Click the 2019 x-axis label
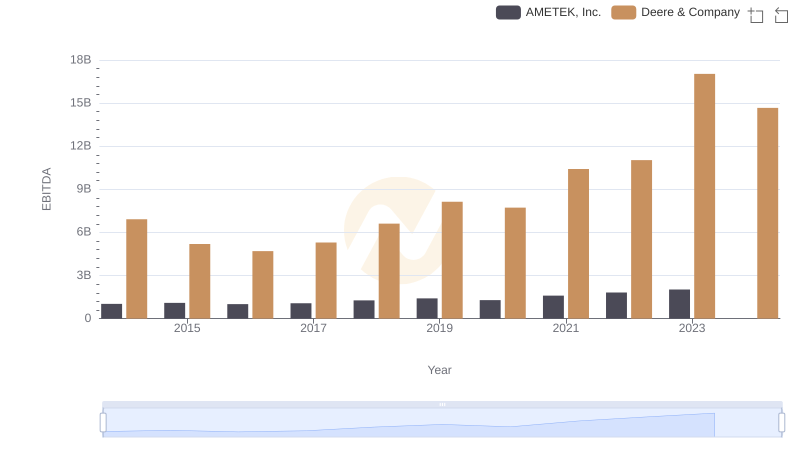800x461 pixels. 439,328
